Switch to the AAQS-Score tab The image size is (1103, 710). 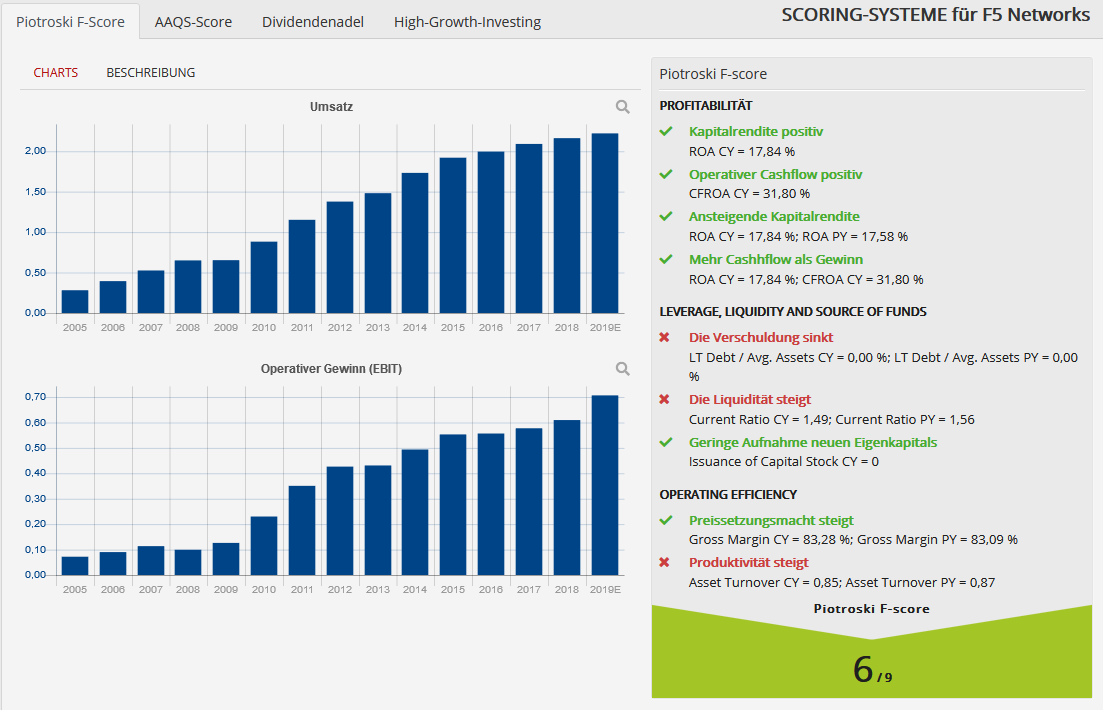[193, 22]
